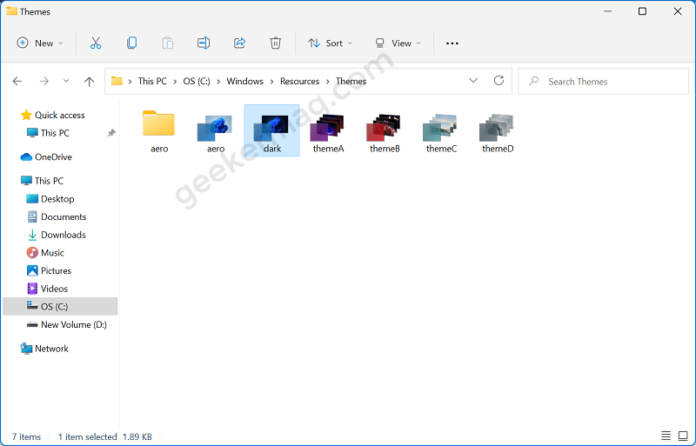Click the Cut scissors icon
The width and height of the screenshot is (696, 446).
click(95, 43)
